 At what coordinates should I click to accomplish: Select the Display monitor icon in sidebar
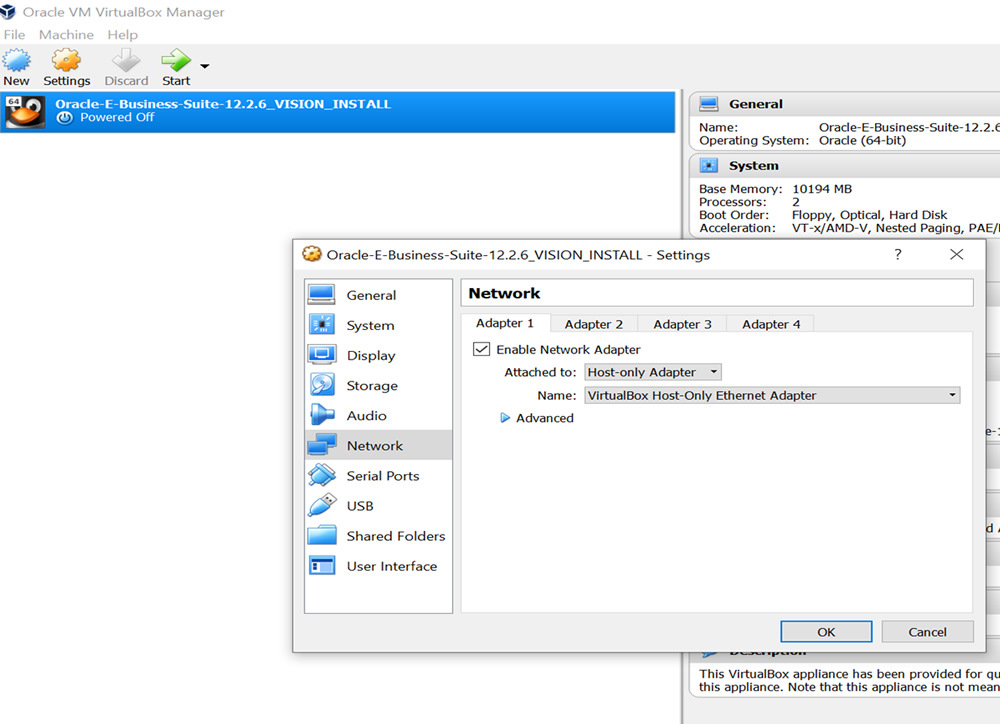click(322, 355)
